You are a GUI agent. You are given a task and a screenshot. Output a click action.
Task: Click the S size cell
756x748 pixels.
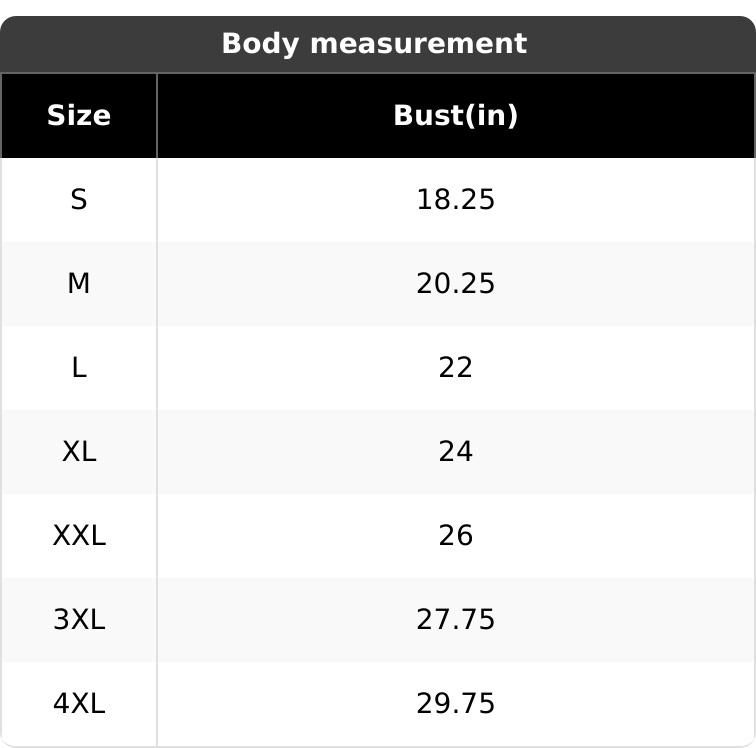tap(79, 200)
